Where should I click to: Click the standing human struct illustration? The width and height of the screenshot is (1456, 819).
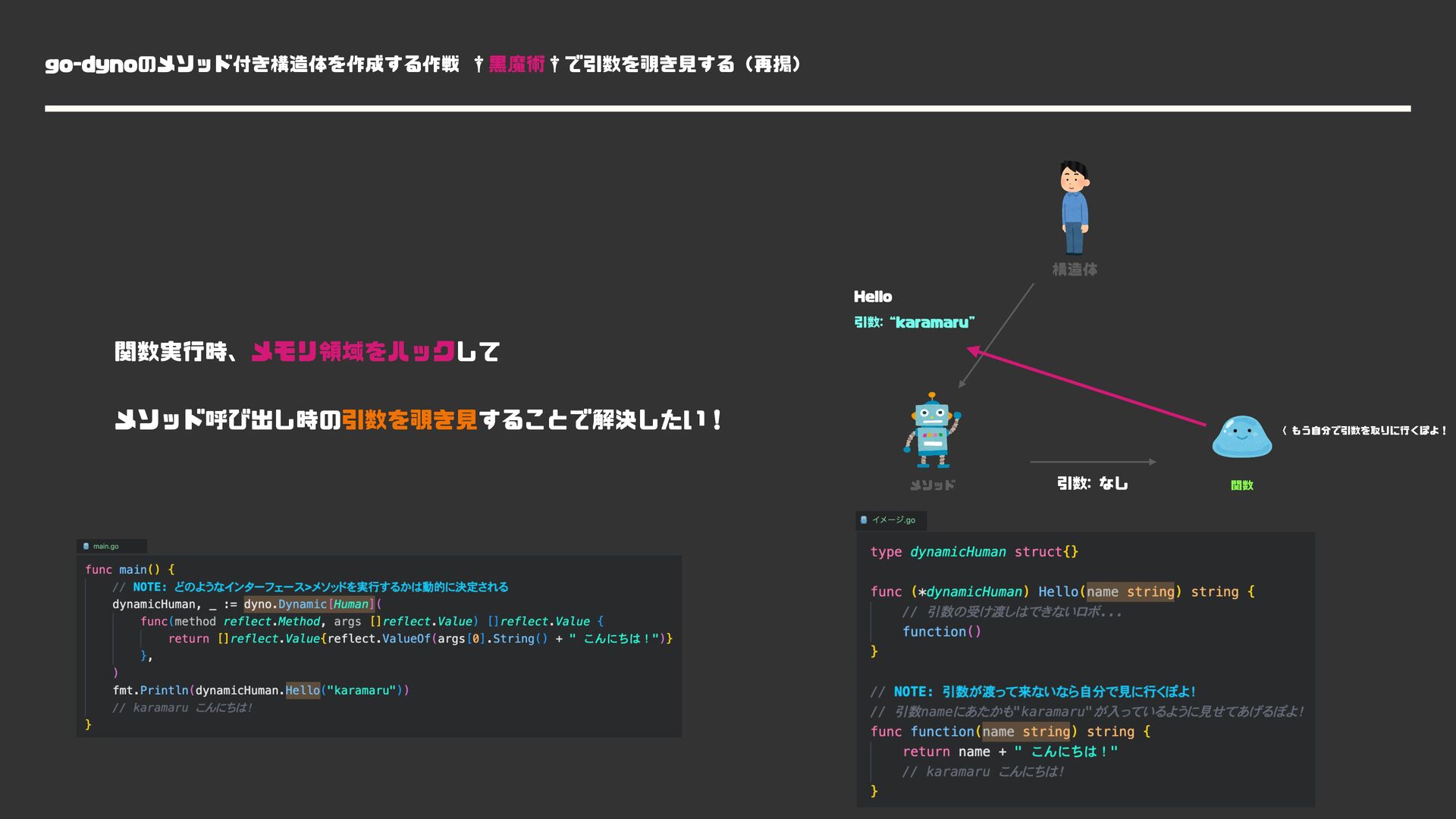pos(1074,207)
